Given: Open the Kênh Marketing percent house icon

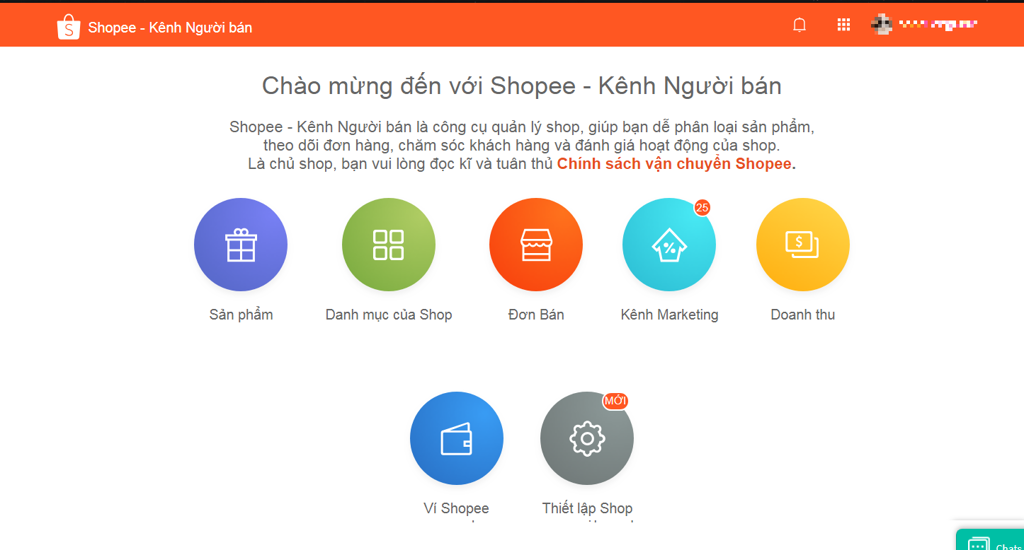Looking at the screenshot, I should coord(669,245).
